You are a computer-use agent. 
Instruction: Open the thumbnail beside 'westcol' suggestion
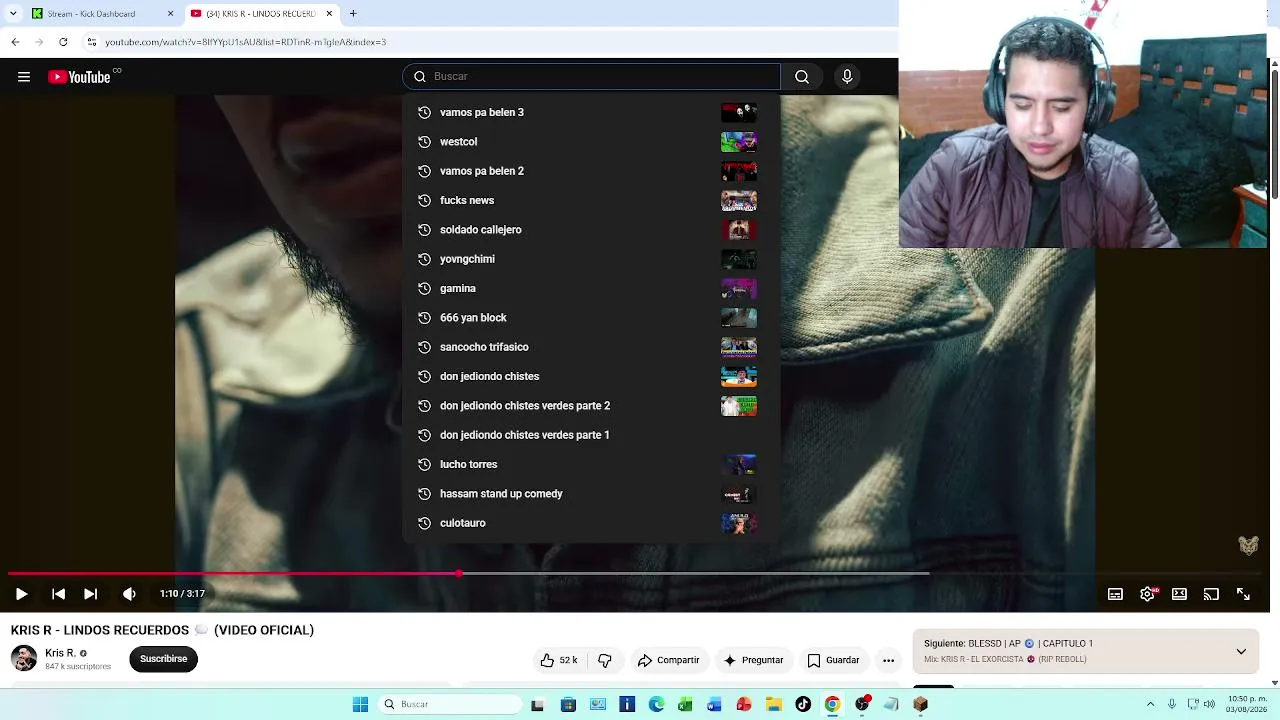(739, 142)
